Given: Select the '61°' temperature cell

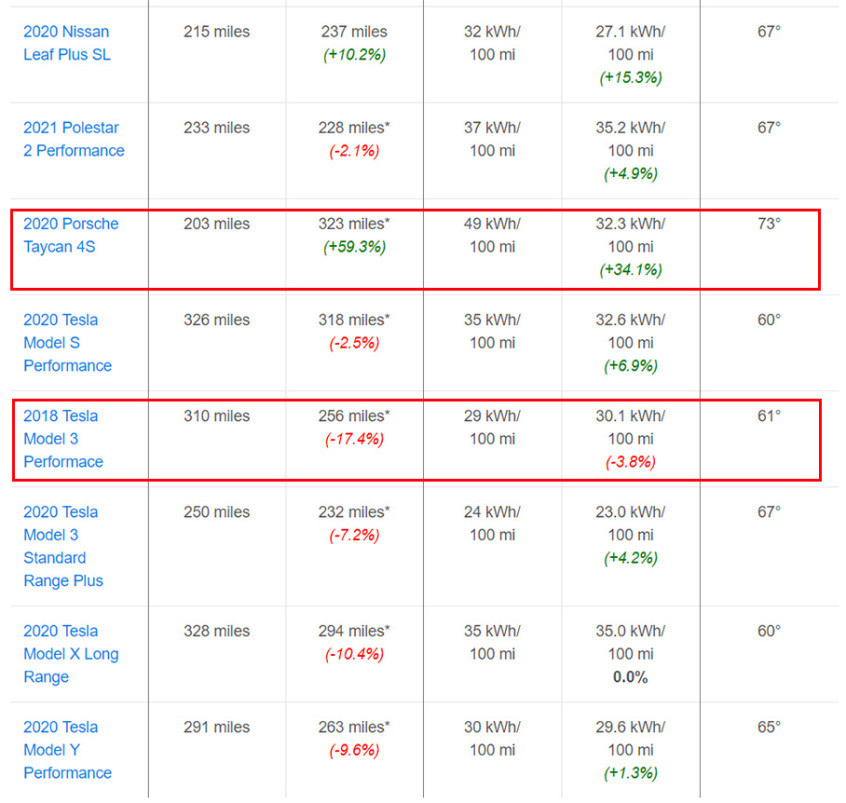Looking at the screenshot, I should 769,416.
